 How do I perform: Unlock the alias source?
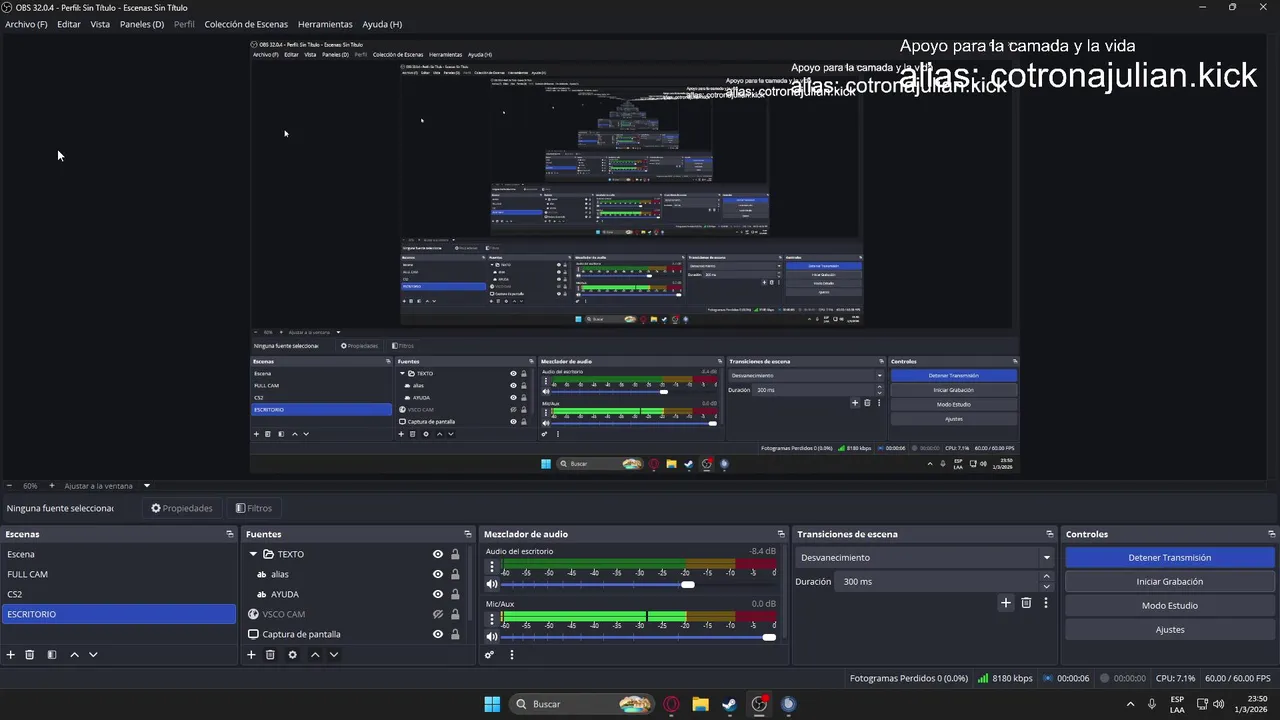coord(455,574)
